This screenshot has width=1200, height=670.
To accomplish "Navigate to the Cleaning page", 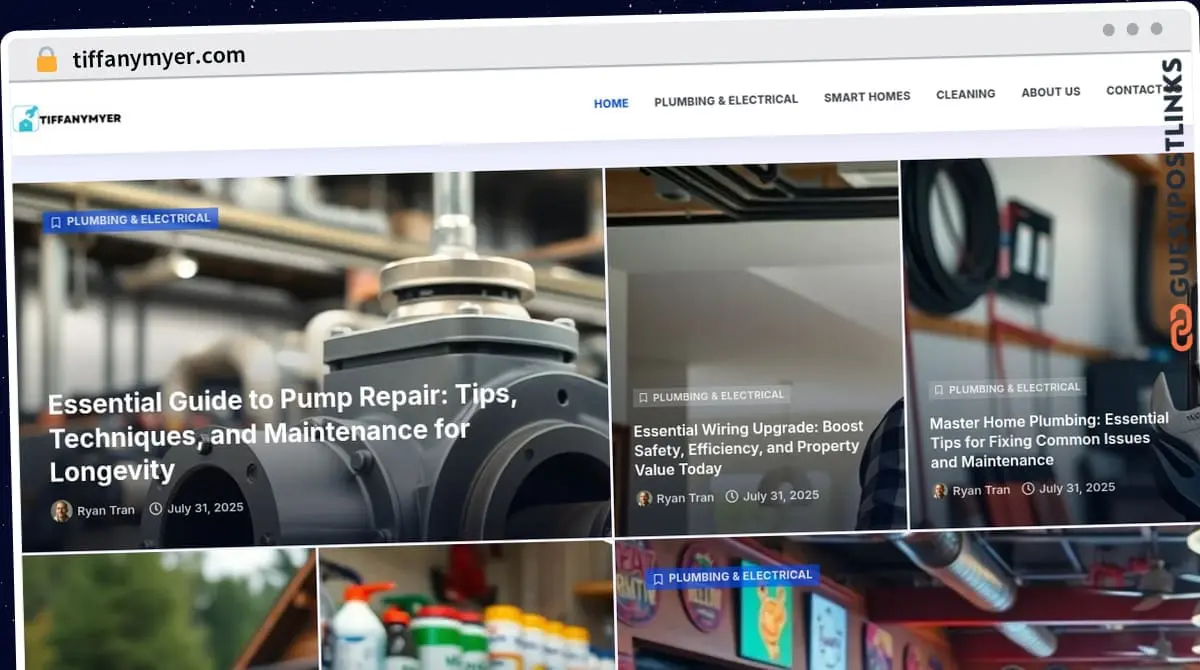I will (x=965, y=94).
